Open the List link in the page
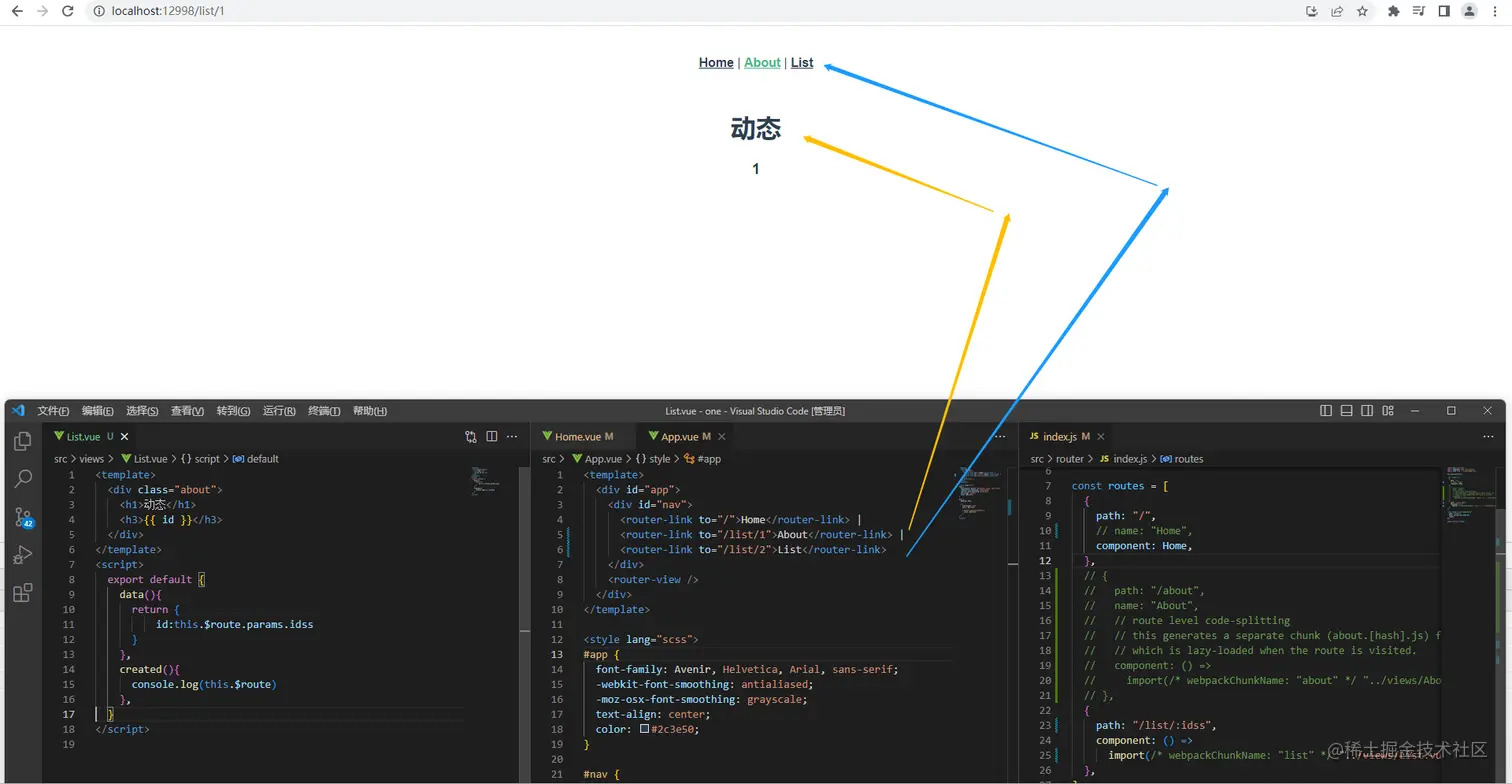The height and width of the screenshot is (784, 1512). [802, 62]
